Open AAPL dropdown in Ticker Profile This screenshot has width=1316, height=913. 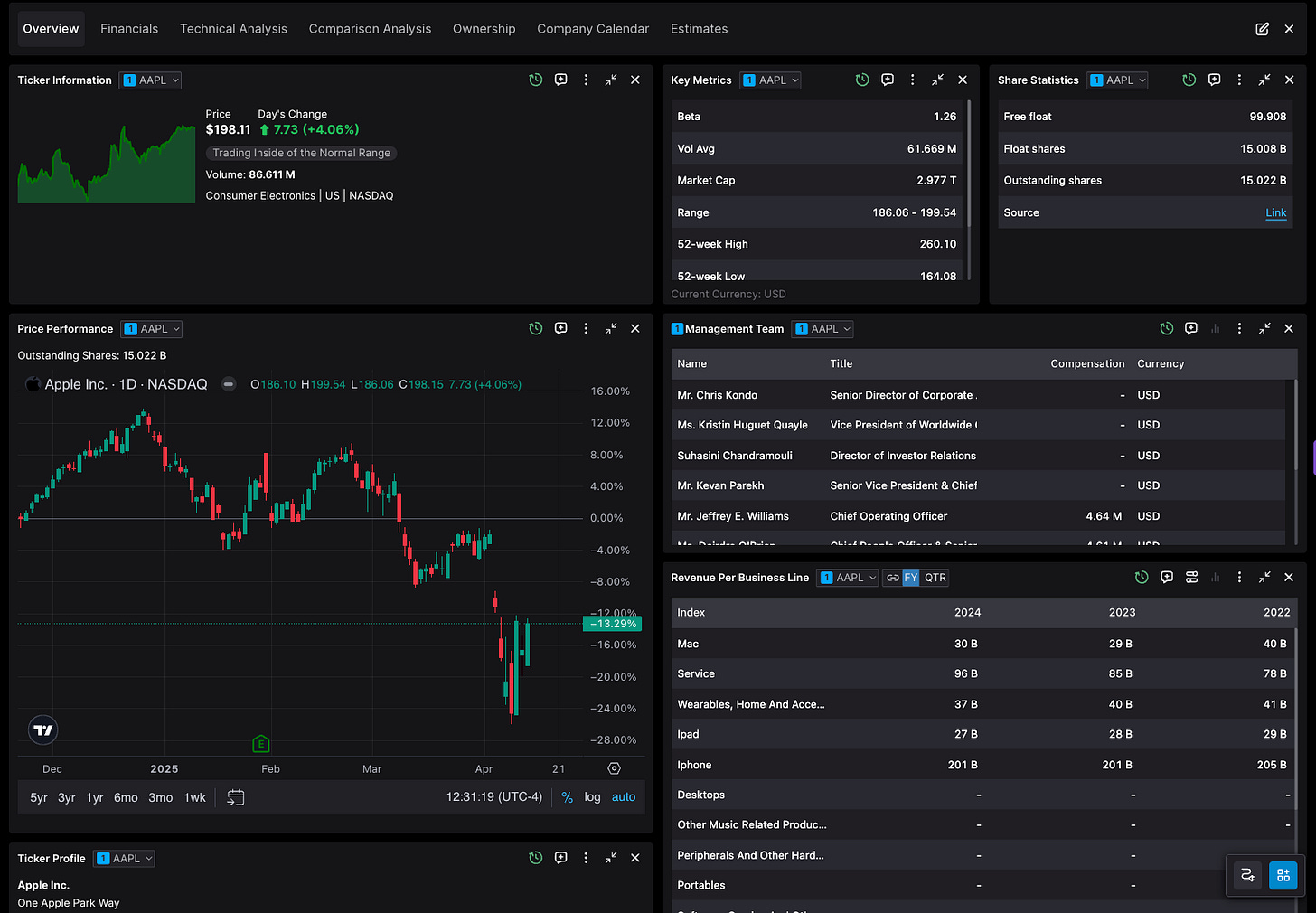(125, 859)
